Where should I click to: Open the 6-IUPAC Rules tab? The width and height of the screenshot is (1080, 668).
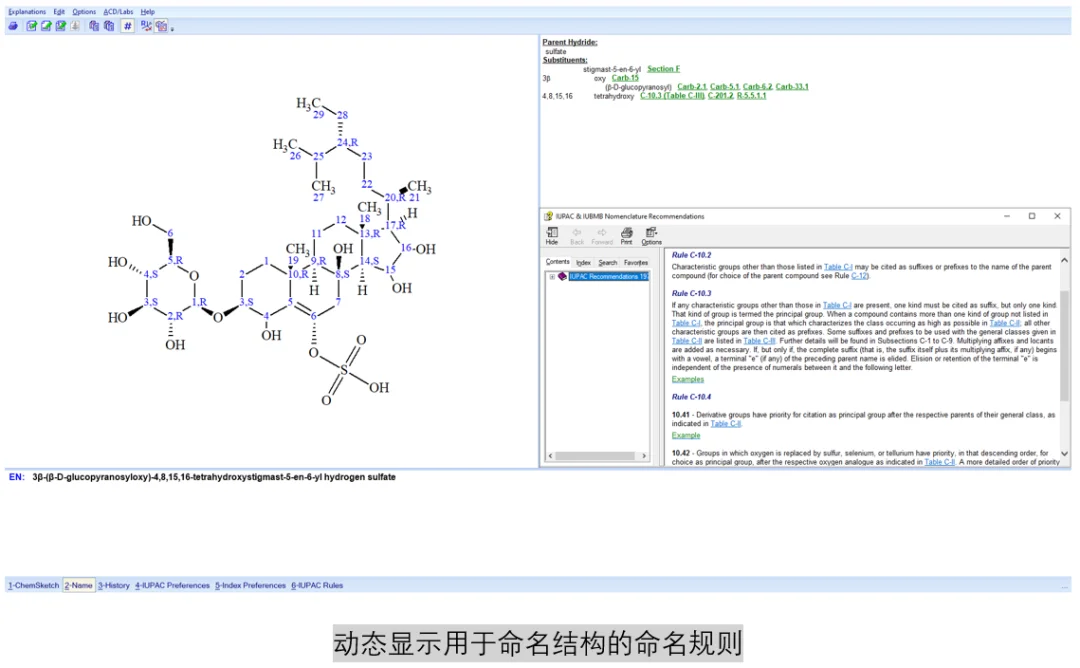(317, 585)
